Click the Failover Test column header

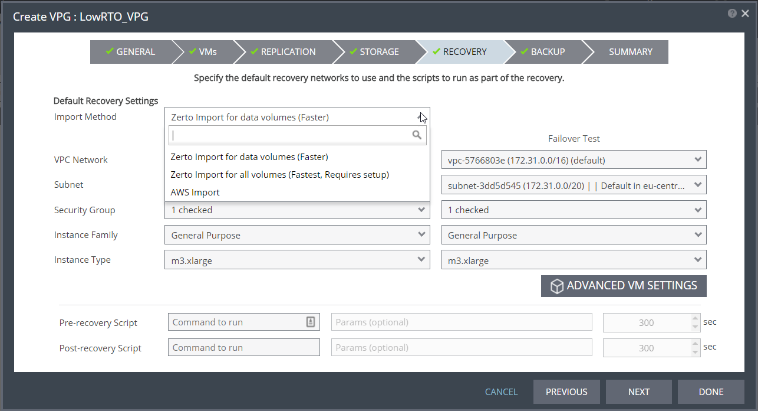click(574, 139)
